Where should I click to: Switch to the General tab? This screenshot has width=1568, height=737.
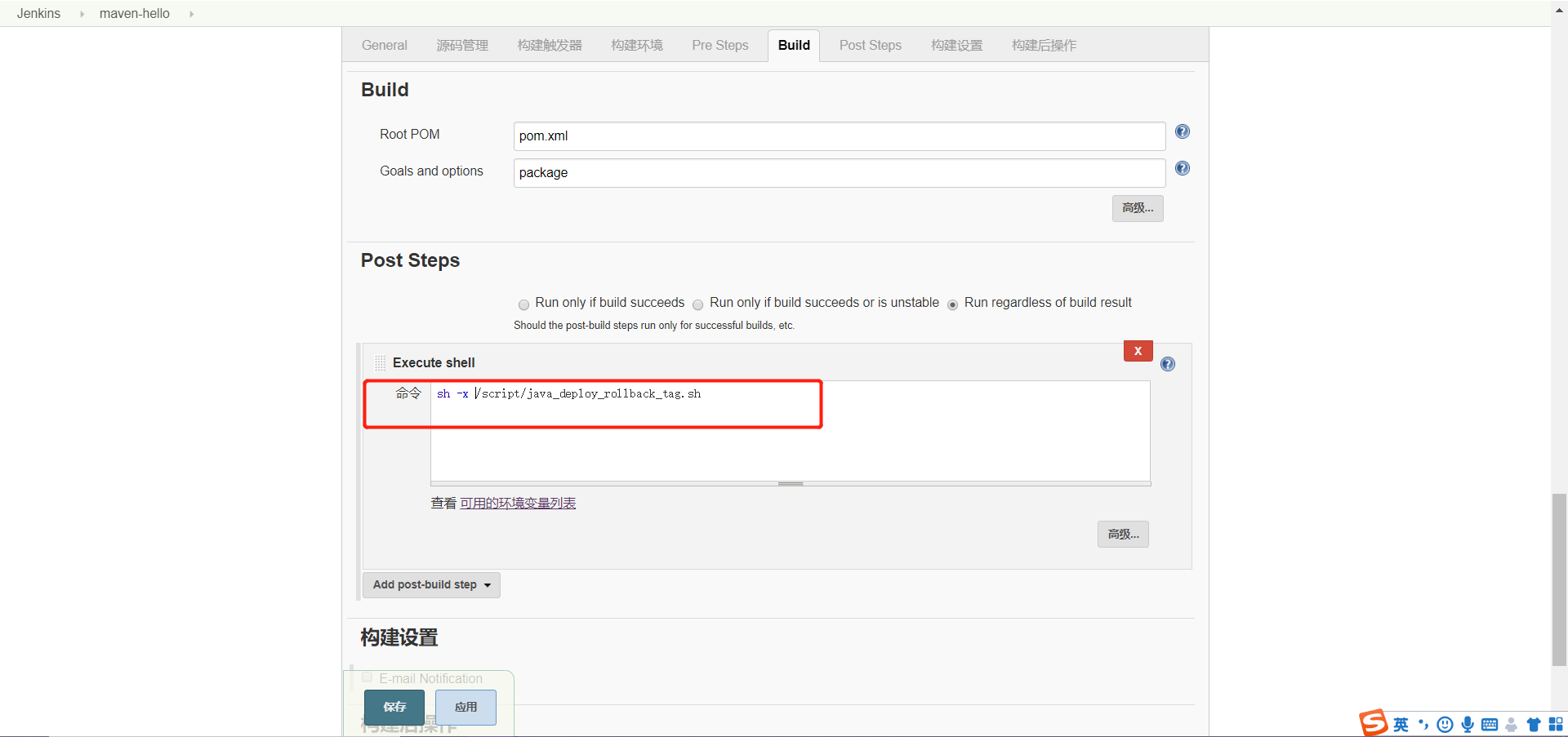(384, 46)
